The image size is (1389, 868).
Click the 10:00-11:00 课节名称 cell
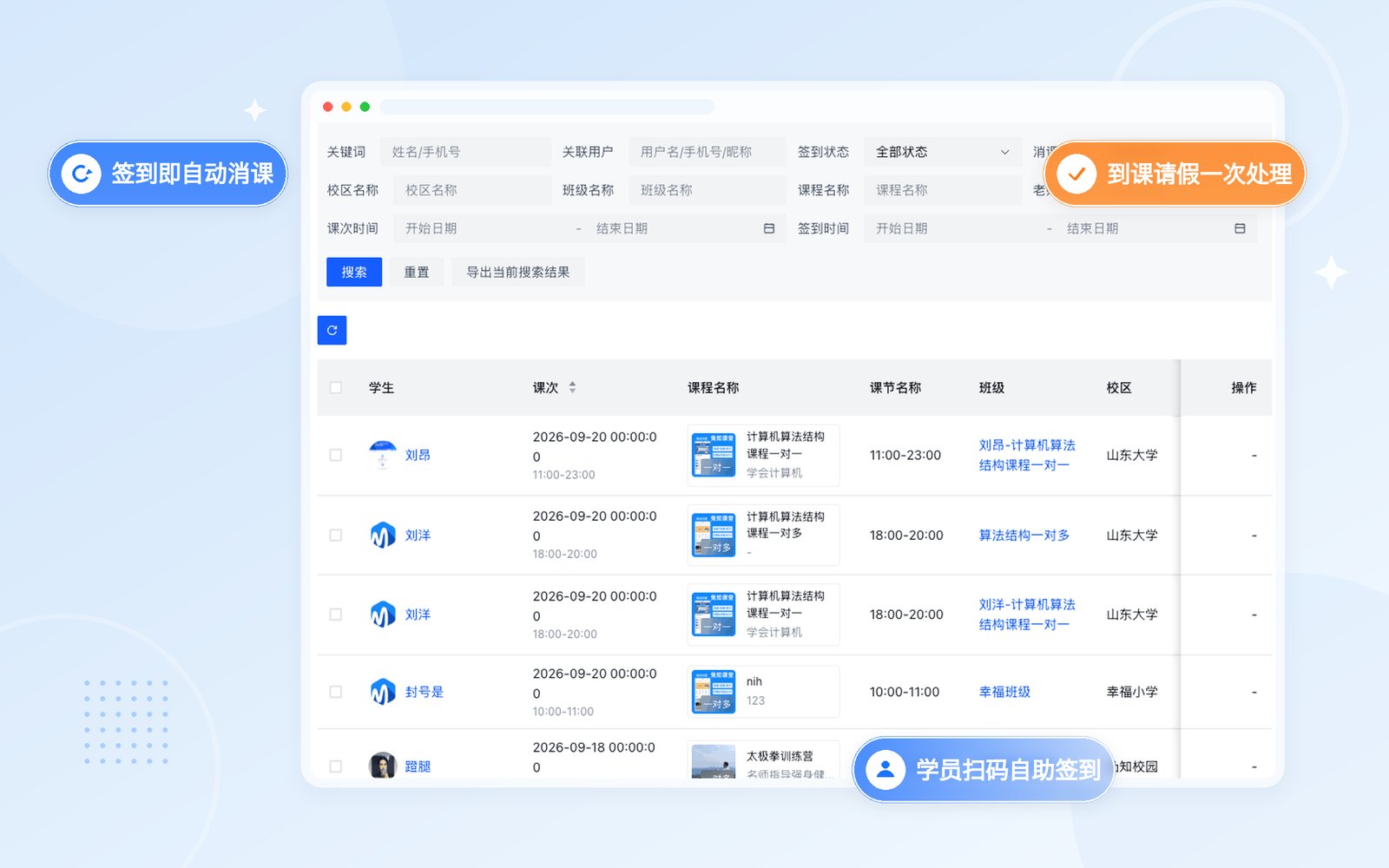point(905,692)
